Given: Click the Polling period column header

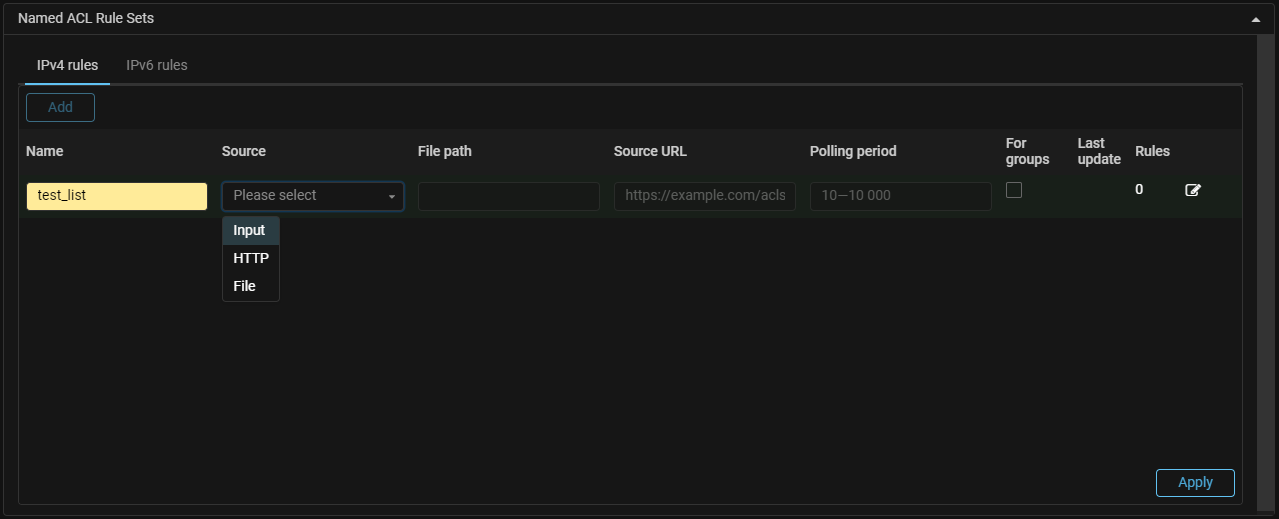Looking at the screenshot, I should click(853, 151).
